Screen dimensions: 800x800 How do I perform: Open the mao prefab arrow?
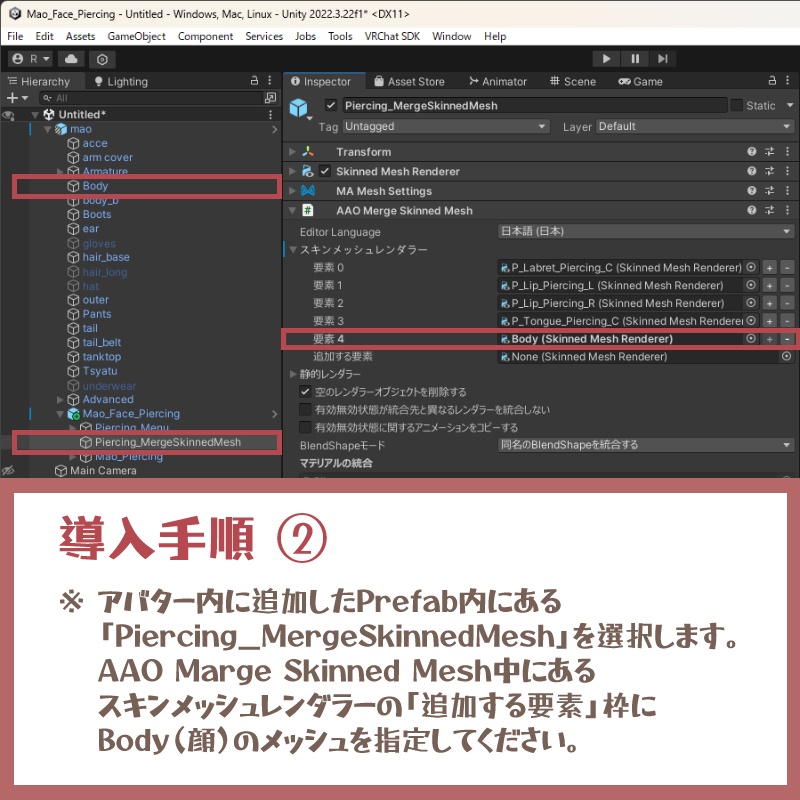274,130
